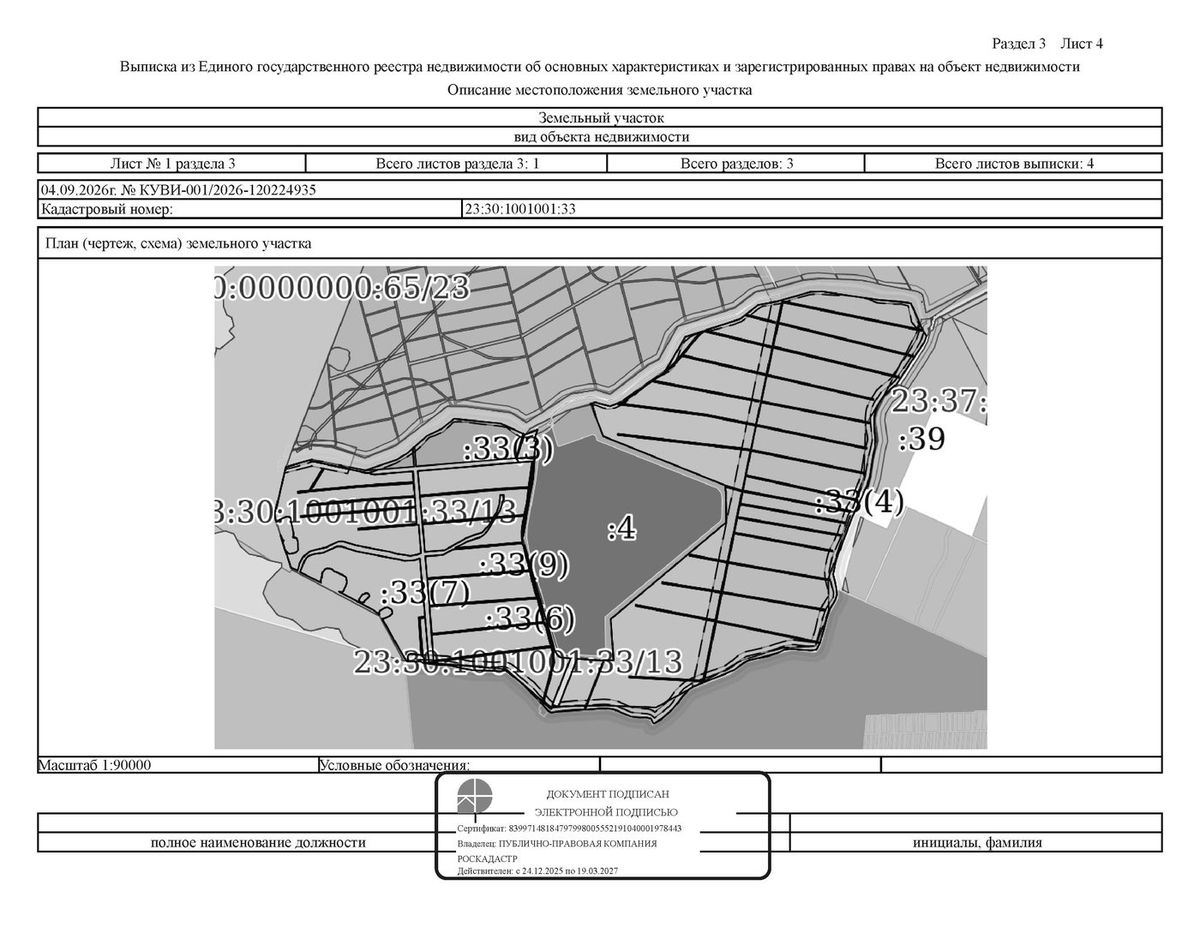
Task: Select the cell "Всего листов выписки: 4"
Action: [1014, 164]
